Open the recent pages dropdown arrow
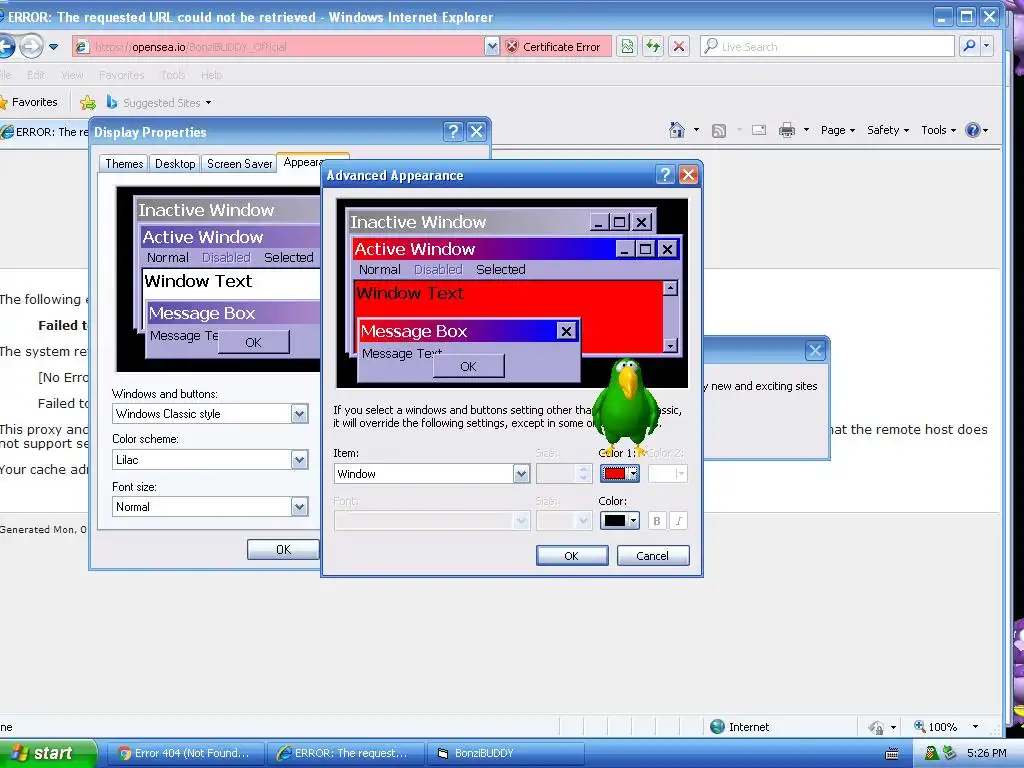1024x768 pixels. (54, 46)
